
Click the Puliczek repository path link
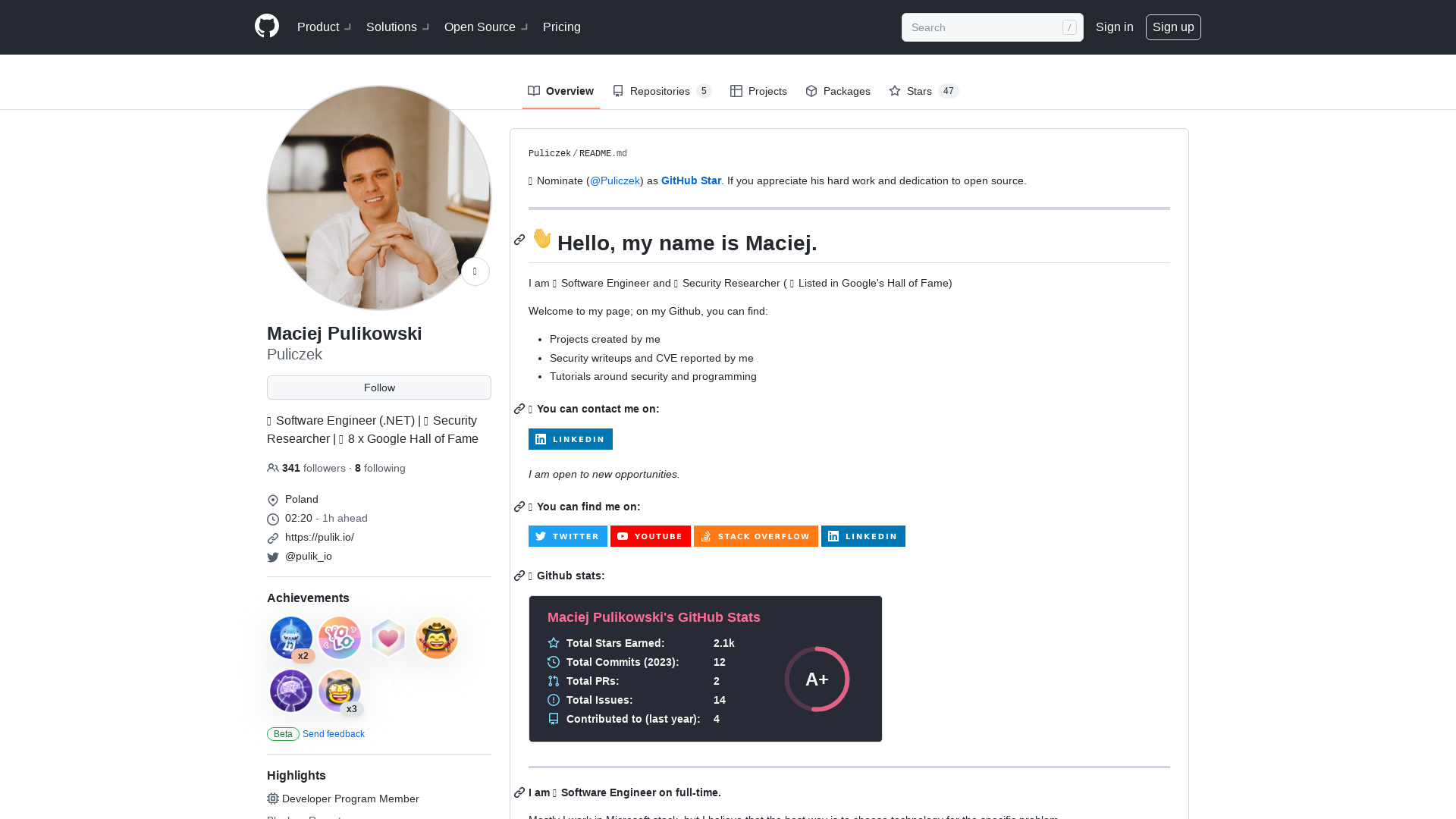[550, 154]
